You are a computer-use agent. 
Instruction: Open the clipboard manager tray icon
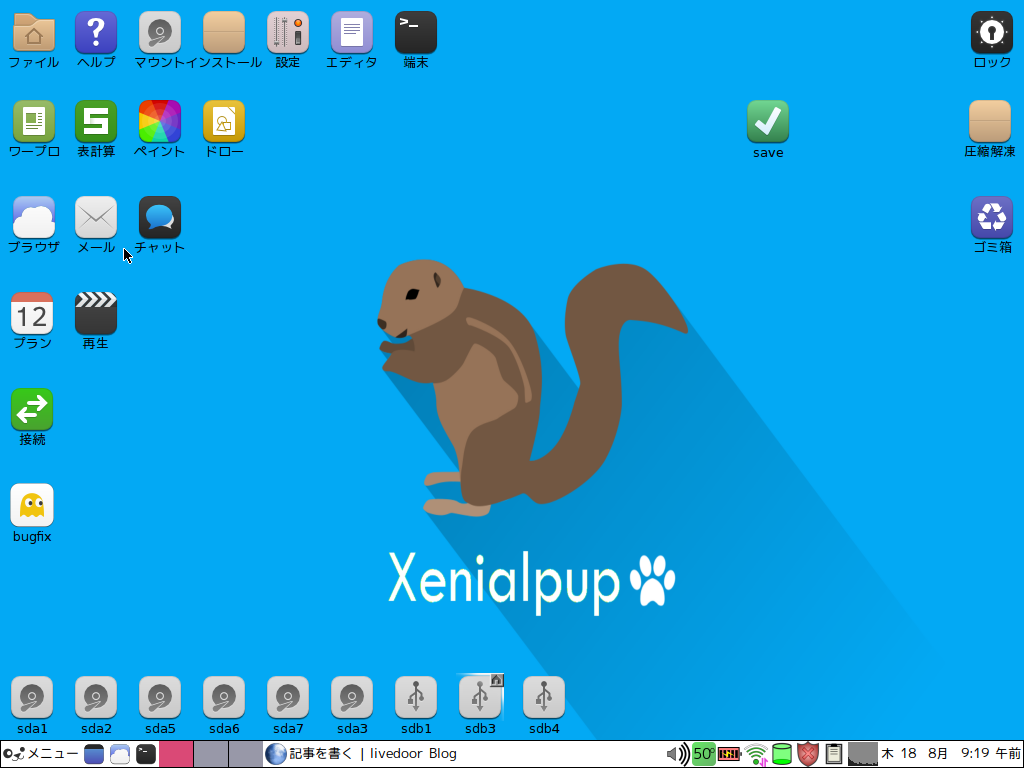click(x=833, y=754)
